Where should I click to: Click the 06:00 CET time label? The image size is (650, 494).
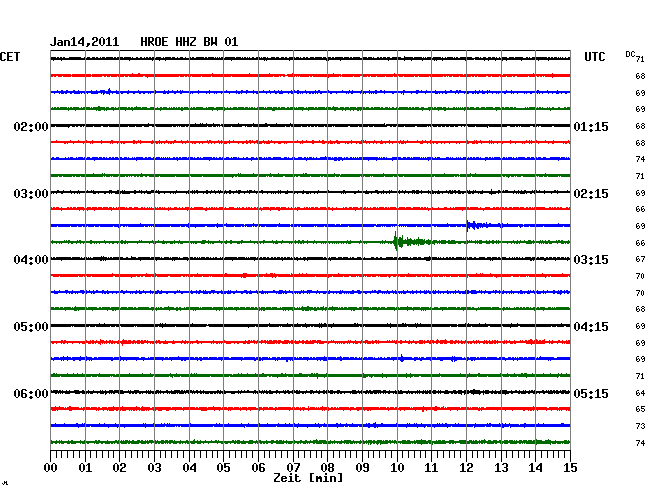click(31, 393)
